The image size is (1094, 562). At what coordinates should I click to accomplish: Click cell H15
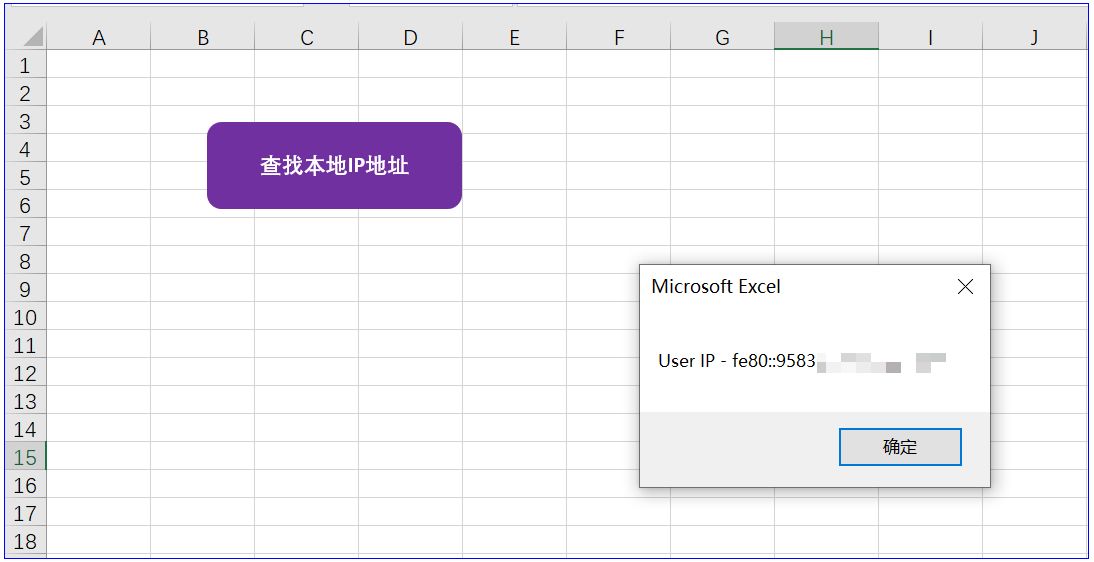tap(826, 456)
